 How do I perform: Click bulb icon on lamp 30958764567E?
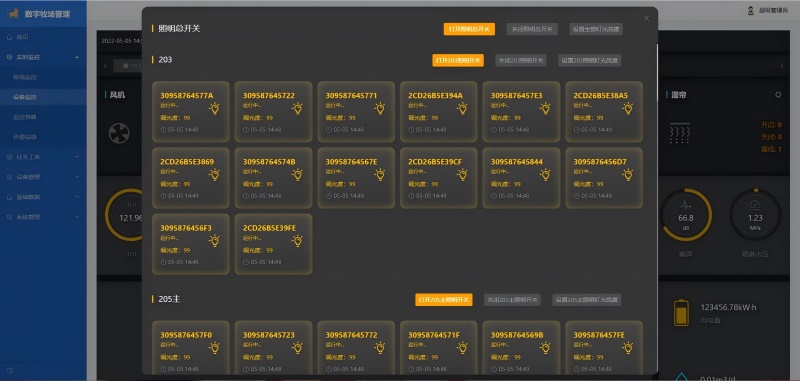coord(380,174)
